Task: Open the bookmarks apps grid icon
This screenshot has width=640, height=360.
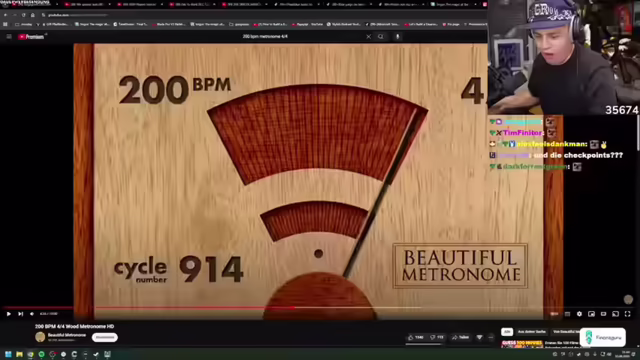Action: click(x=5, y=24)
